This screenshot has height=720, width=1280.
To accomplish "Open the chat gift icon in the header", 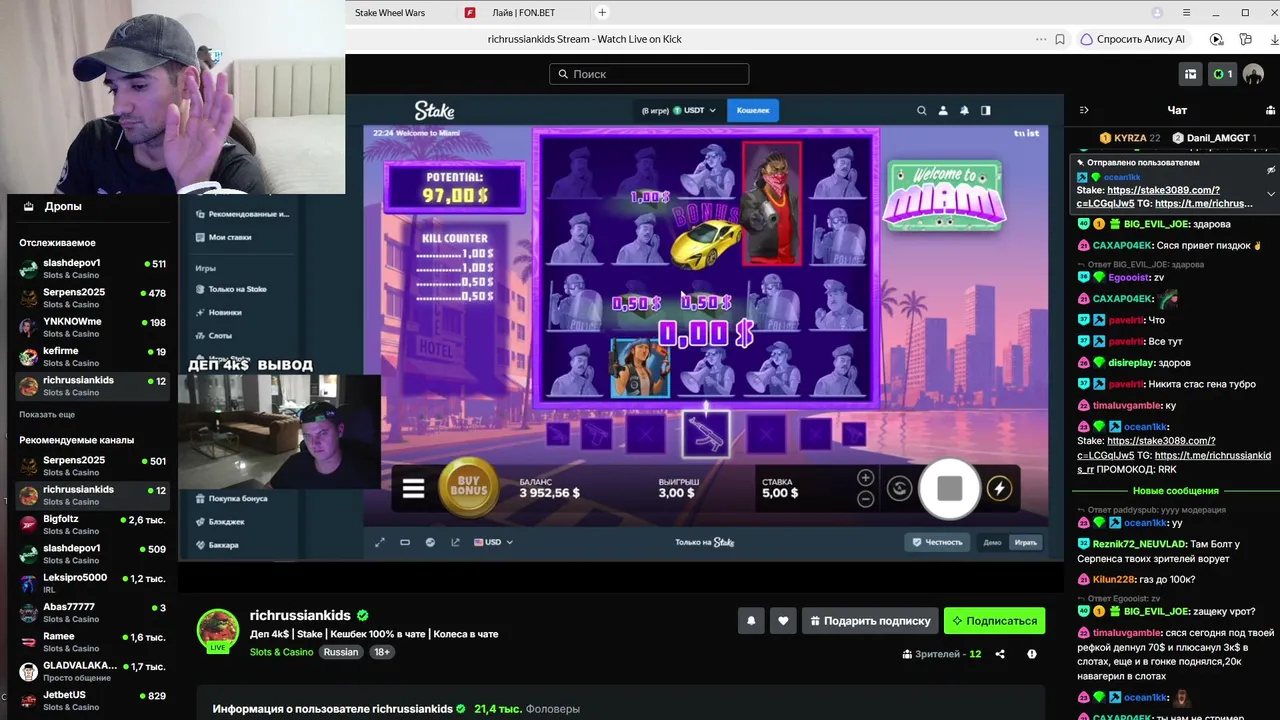I will click(x=1270, y=110).
